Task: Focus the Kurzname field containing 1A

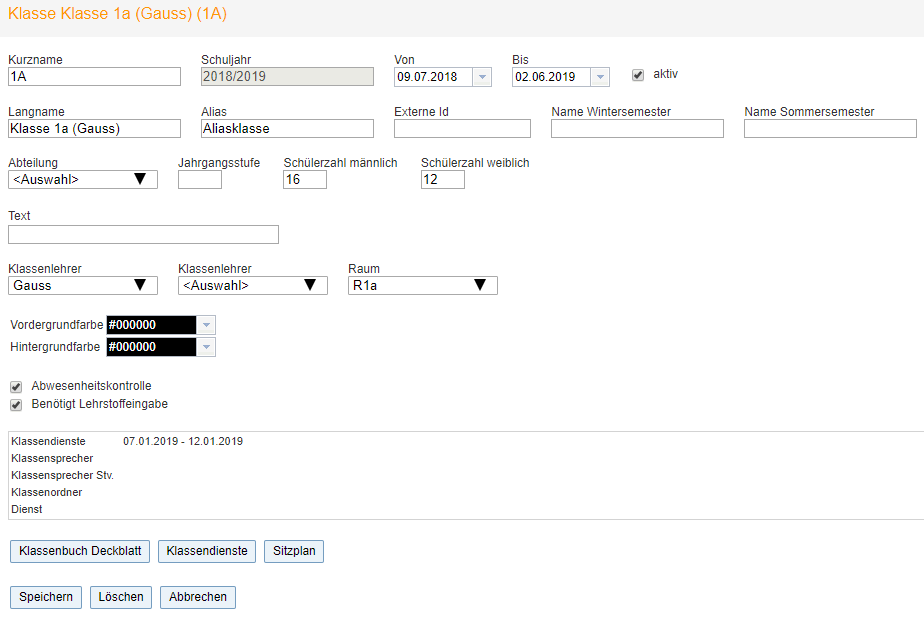Action: pos(94,77)
